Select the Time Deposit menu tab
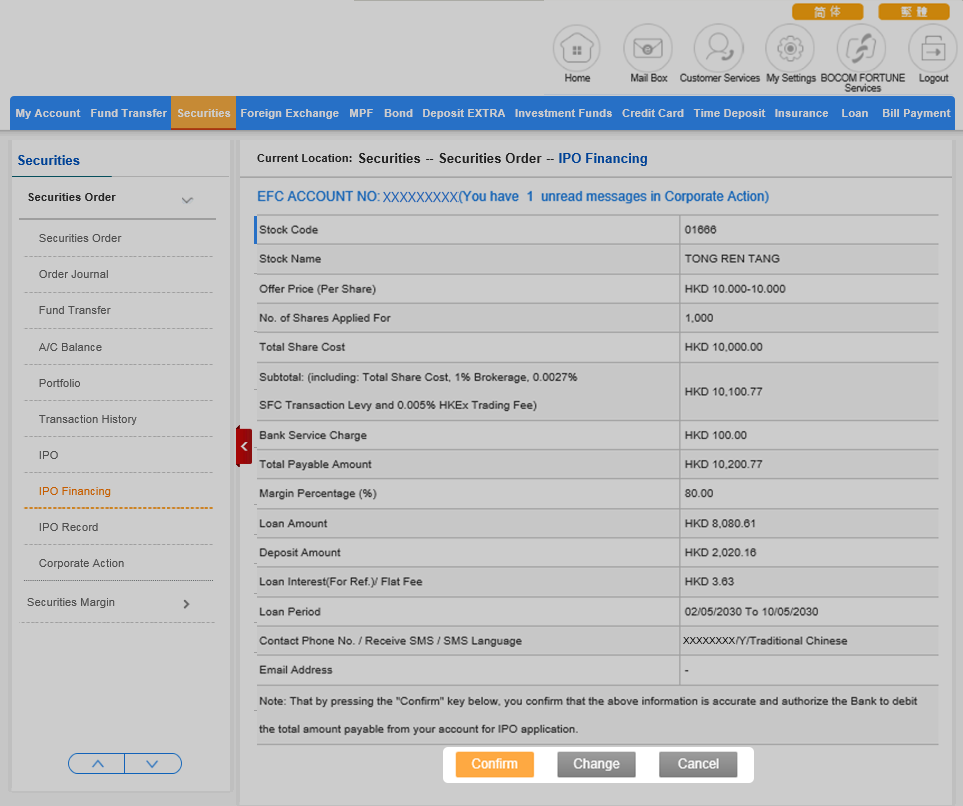The width and height of the screenshot is (963, 806). click(729, 113)
